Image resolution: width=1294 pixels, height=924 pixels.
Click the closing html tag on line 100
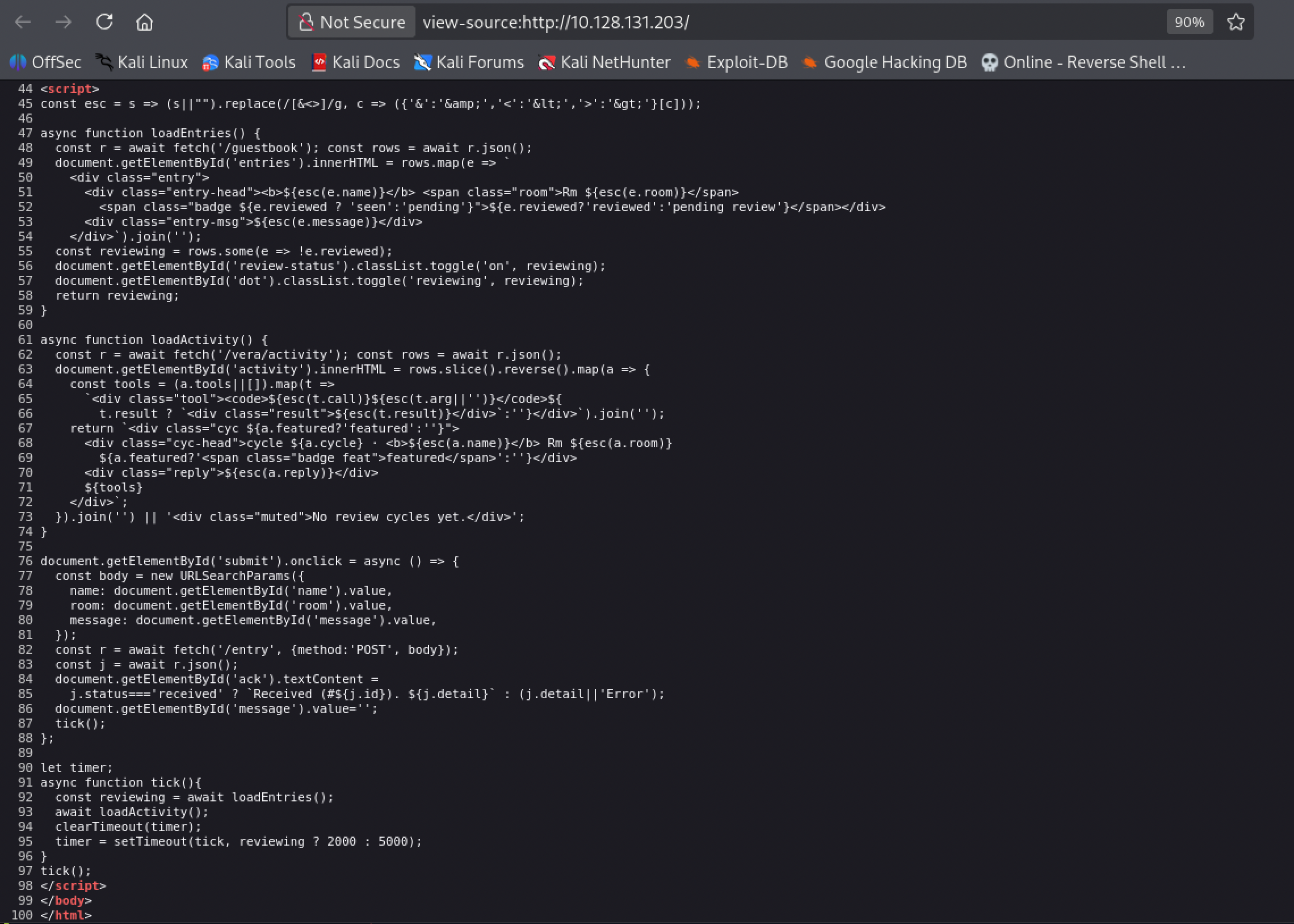tap(65, 915)
